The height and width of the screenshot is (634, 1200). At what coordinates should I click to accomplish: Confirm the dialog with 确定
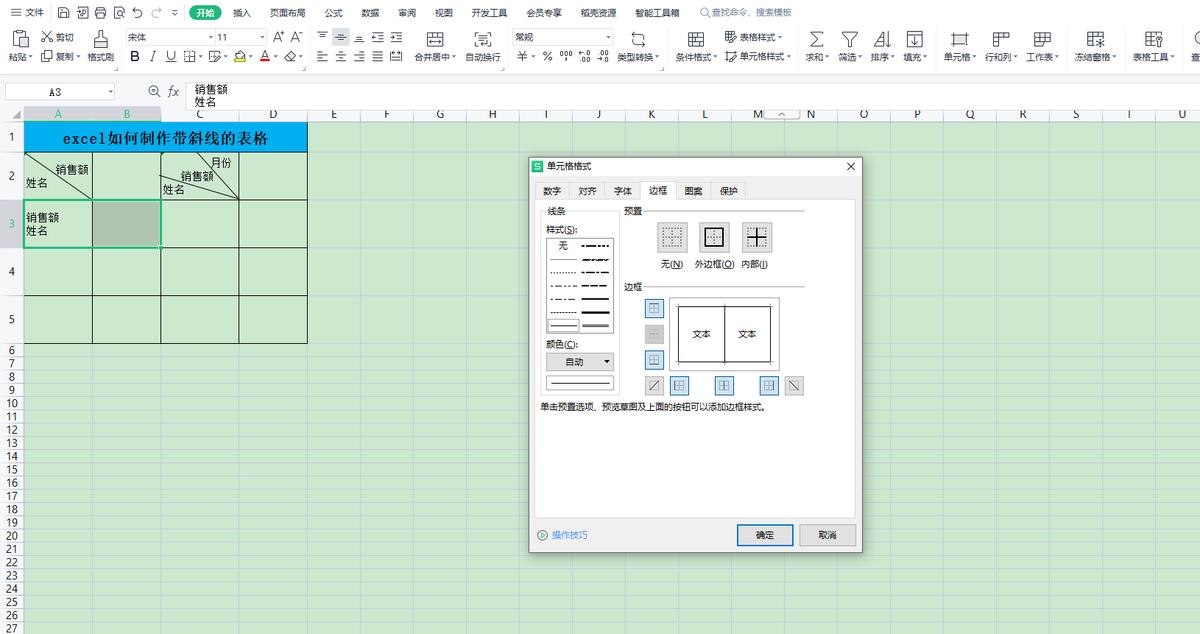(765, 535)
